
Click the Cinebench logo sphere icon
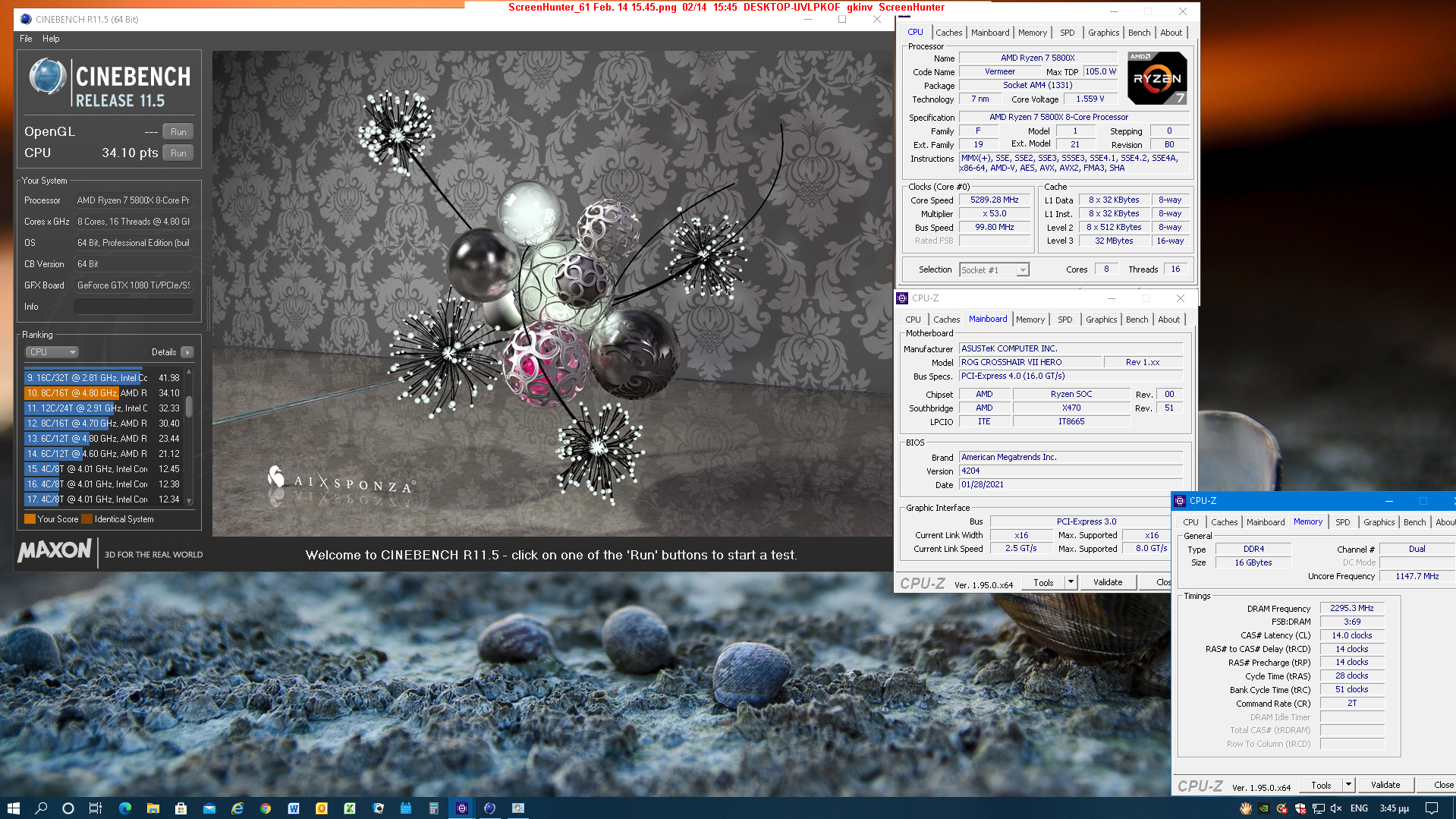click(x=47, y=77)
